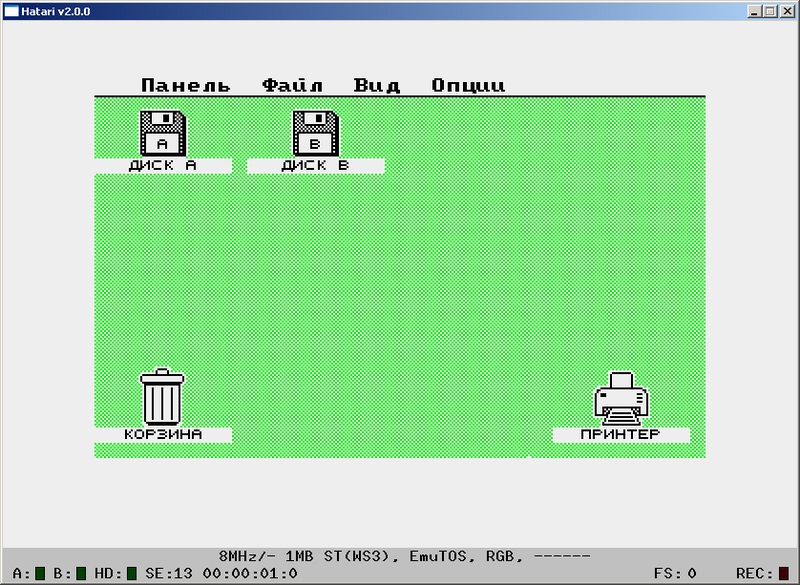Open the Опции menu
The height and width of the screenshot is (585, 800).
pos(468,85)
